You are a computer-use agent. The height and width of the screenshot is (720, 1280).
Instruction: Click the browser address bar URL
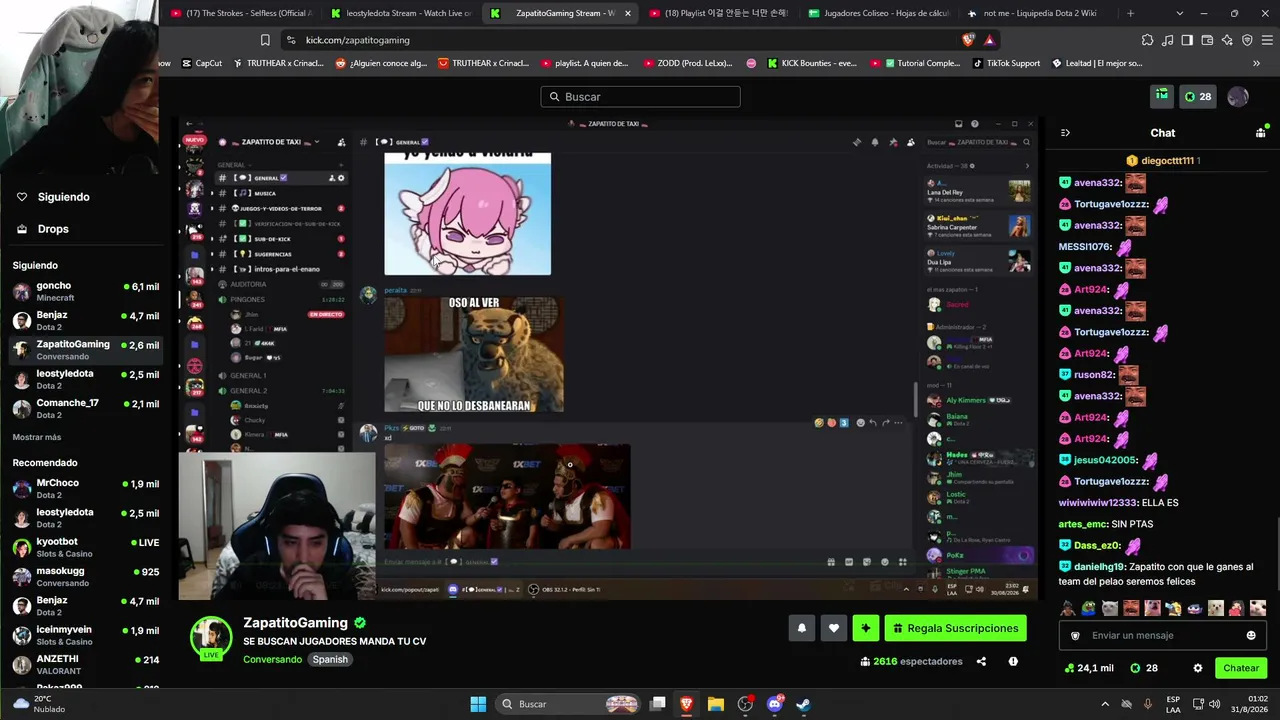pyautogui.click(x=358, y=40)
